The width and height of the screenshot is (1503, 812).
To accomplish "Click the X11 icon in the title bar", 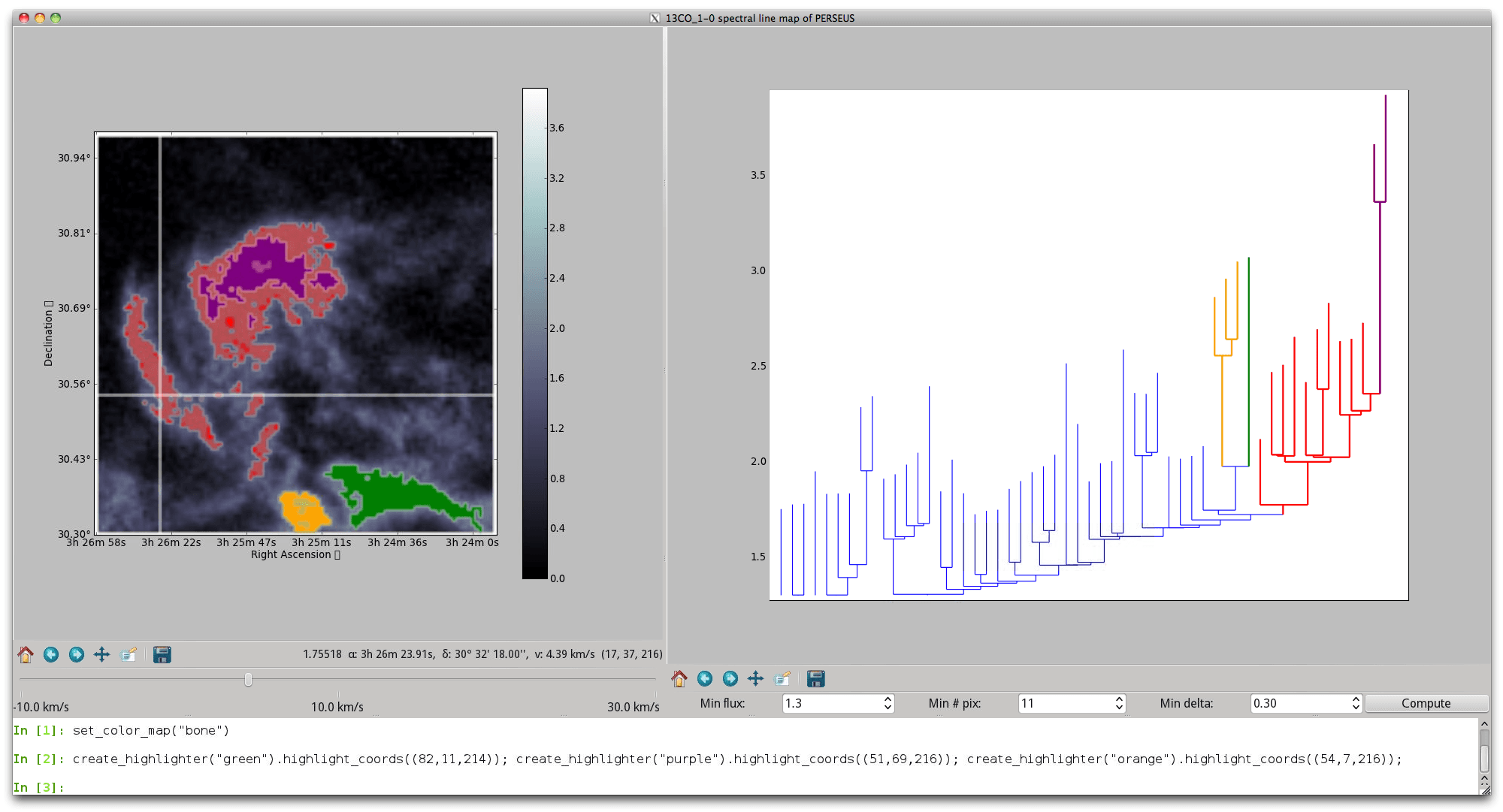I will point(655,18).
